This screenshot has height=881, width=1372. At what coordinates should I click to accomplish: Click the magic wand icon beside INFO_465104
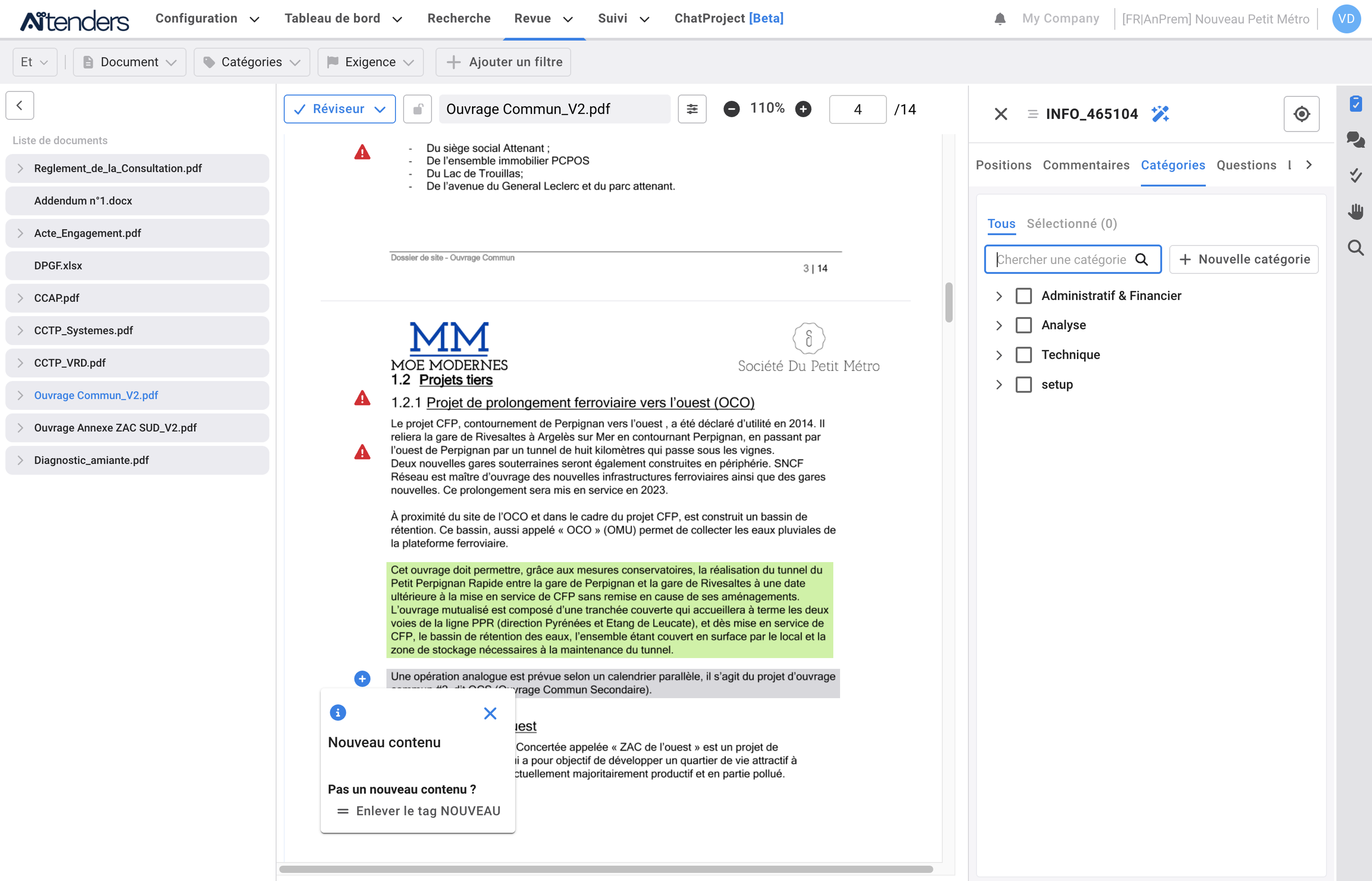click(x=1160, y=114)
